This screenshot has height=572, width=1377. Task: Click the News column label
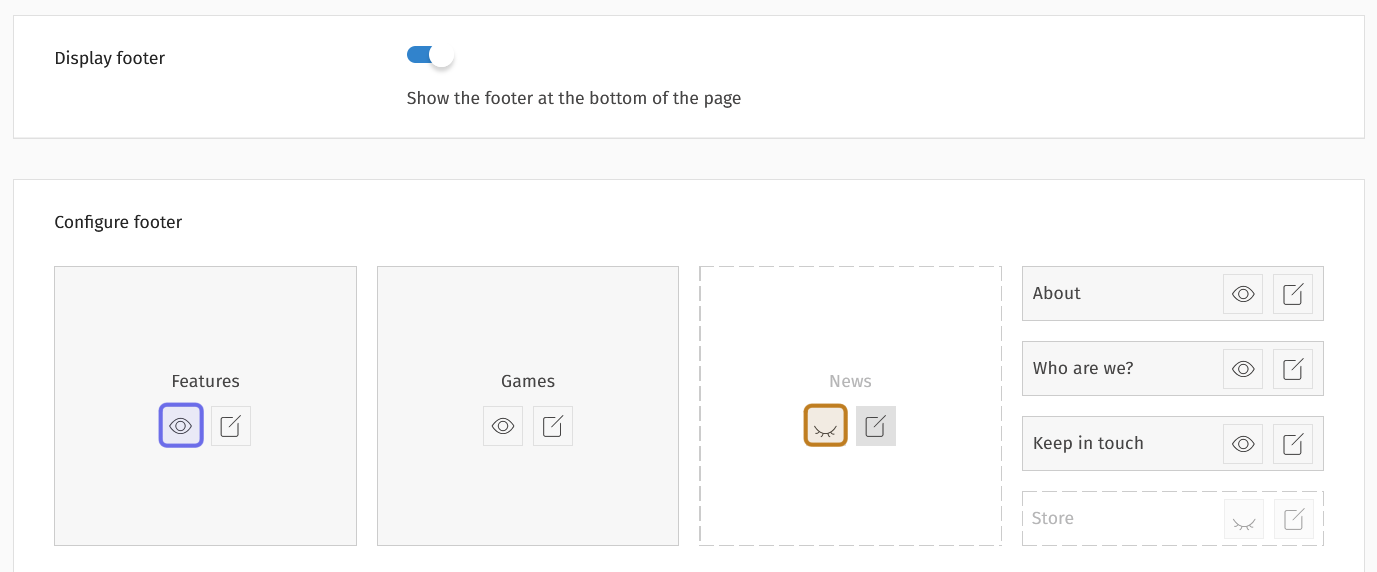point(850,381)
